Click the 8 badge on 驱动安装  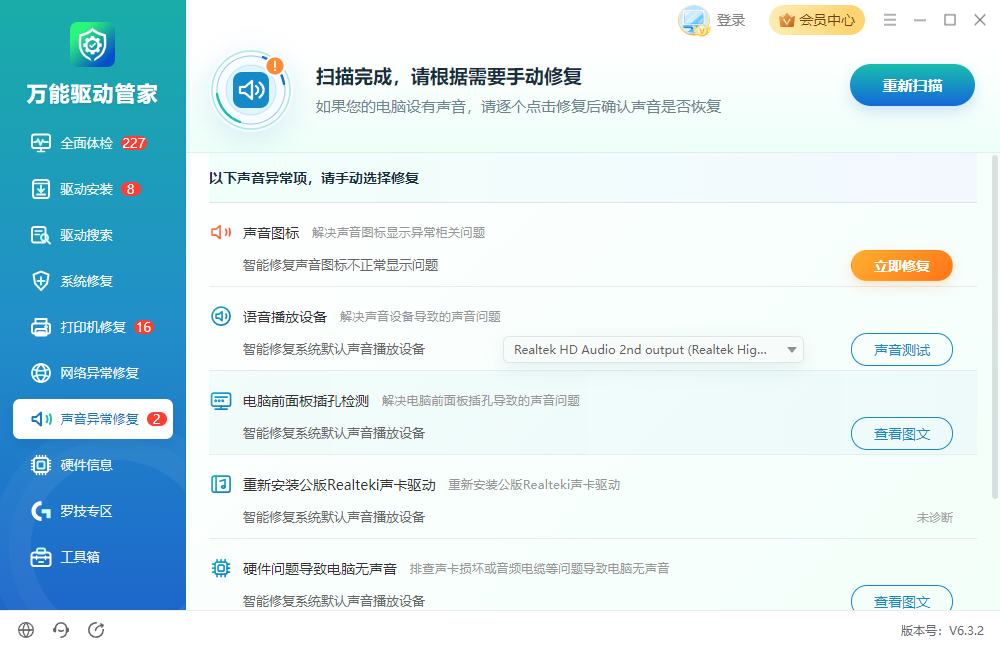click(x=130, y=189)
